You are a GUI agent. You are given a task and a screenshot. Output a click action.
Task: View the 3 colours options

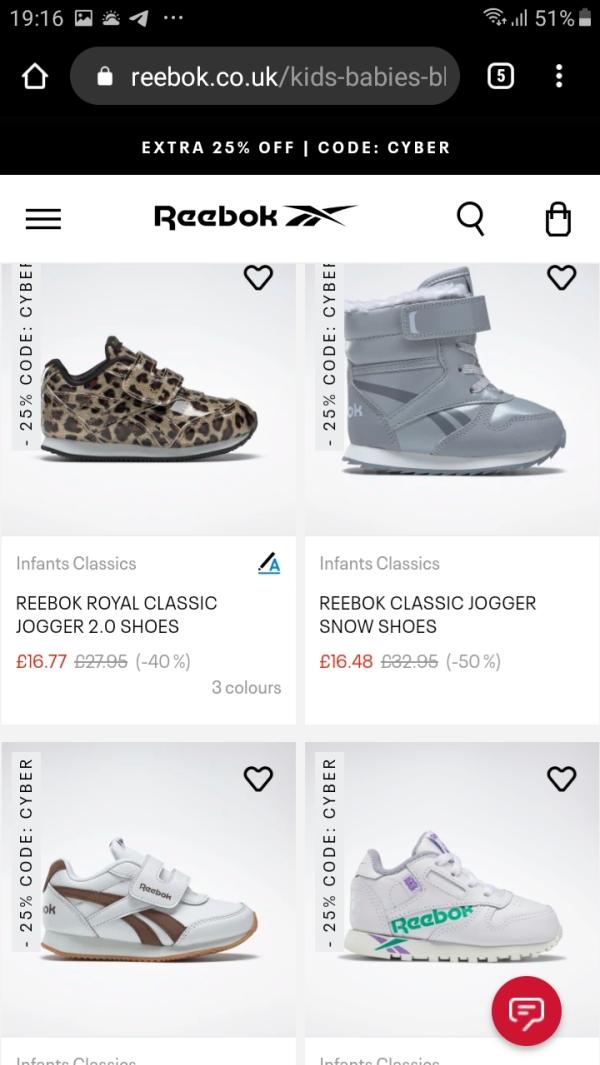[x=246, y=687]
